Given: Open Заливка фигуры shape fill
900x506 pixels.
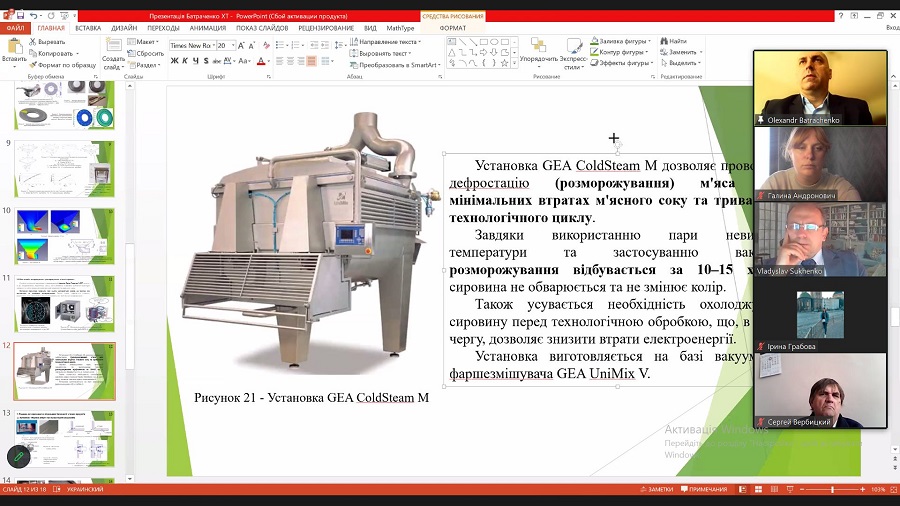Looking at the screenshot, I should click(x=620, y=41).
